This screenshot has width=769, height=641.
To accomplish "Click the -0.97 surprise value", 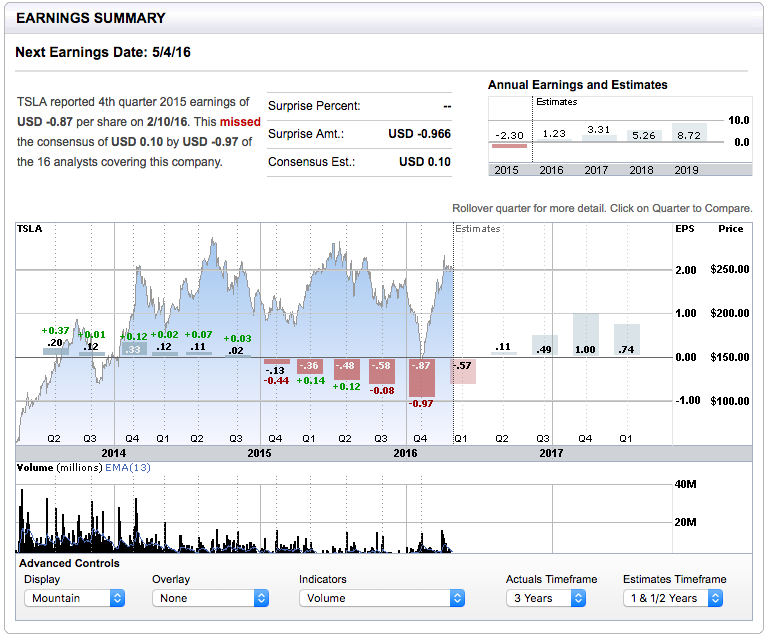I will click(x=421, y=404).
